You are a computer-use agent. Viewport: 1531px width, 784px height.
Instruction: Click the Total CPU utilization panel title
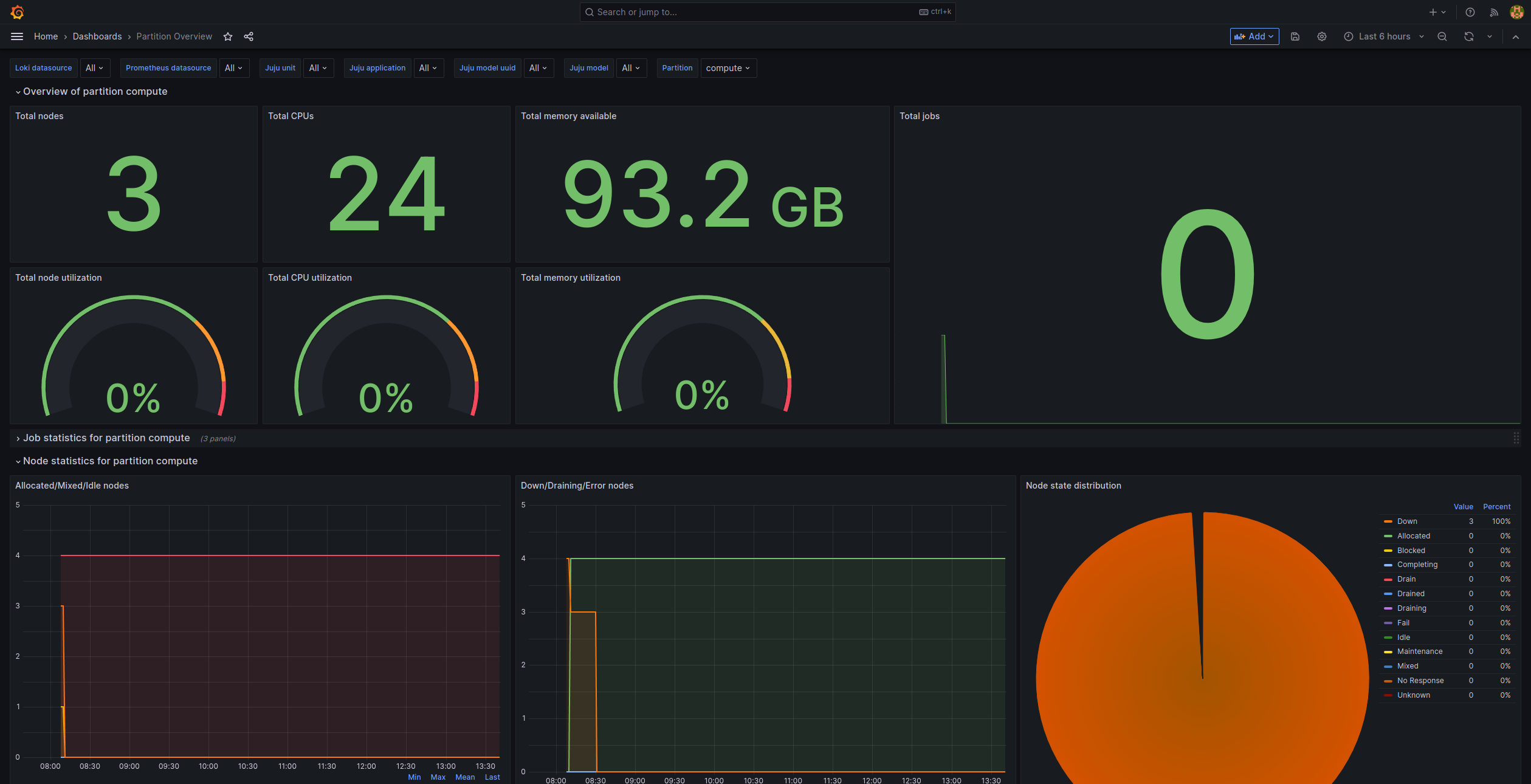pos(310,278)
